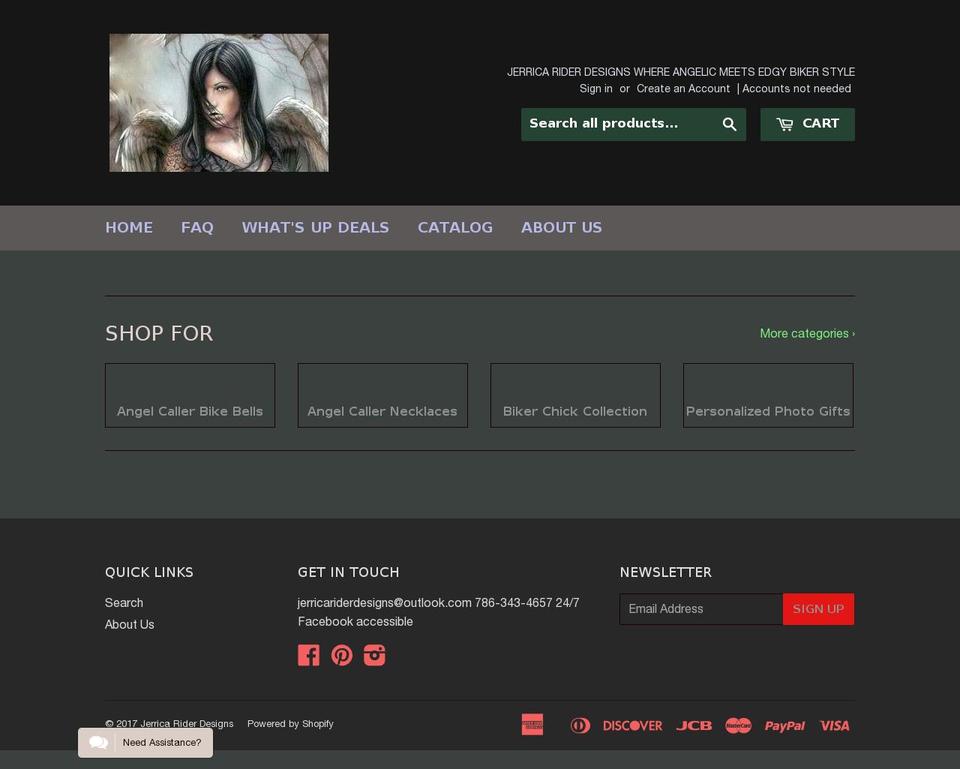The height and width of the screenshot is (769, 960).
Task: Open the Pinterest icon link
Action: pyautogui.click(x=342, y=655)
